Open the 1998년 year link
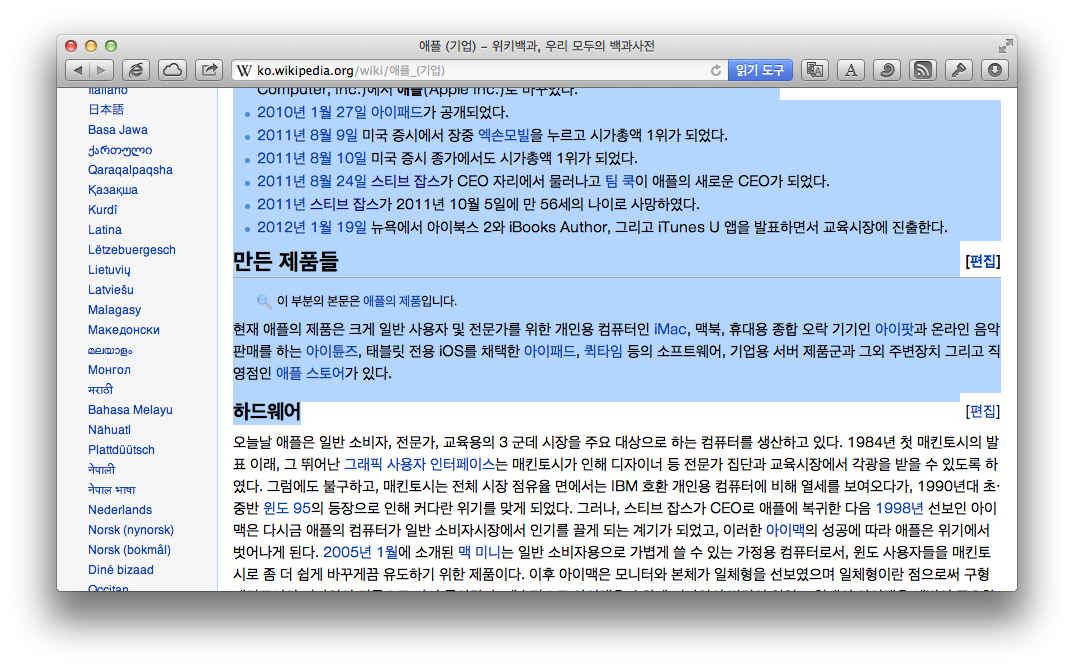The height and width of the screenshot is (670, 1074). 899,508
